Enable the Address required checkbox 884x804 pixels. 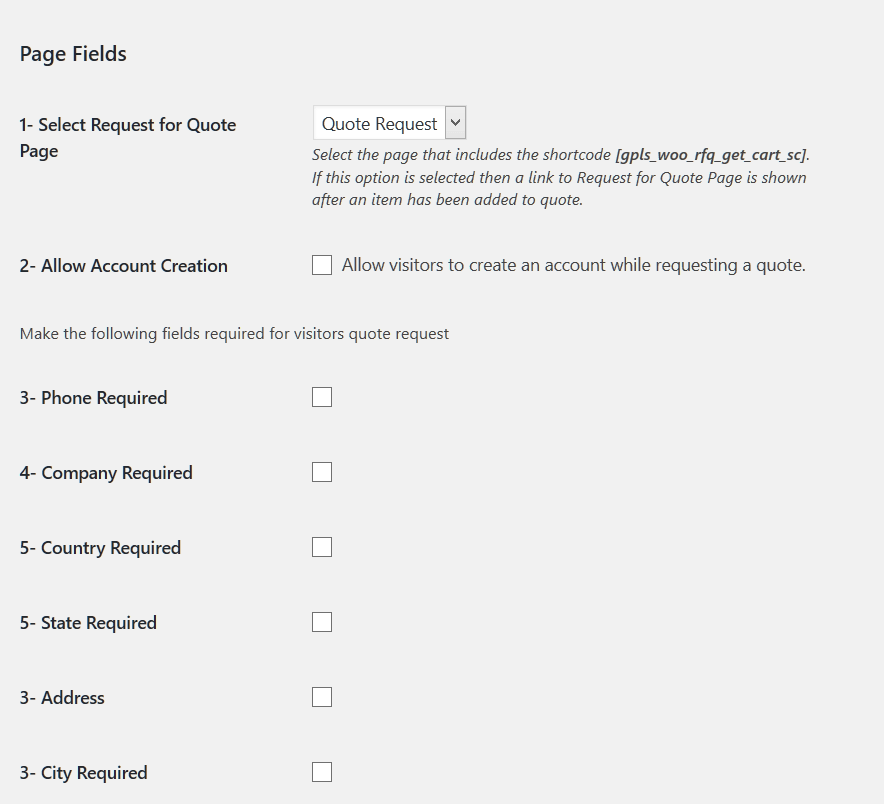point(322,697)
